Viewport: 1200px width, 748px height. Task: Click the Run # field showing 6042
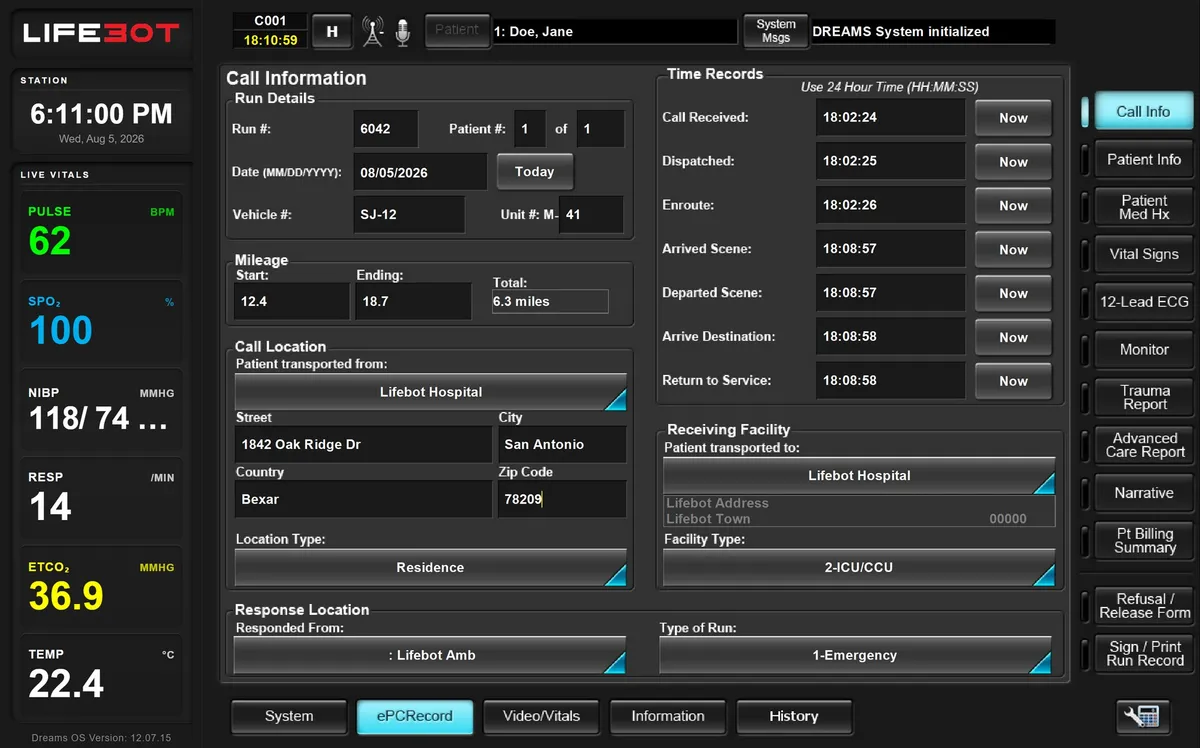(386, 129)
